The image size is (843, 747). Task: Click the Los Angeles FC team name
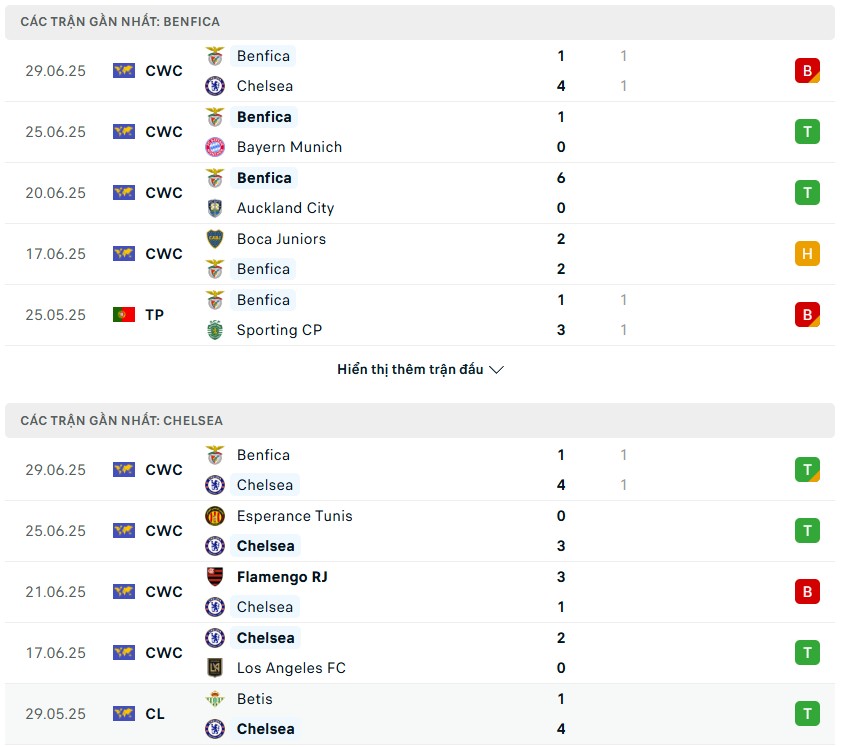click(291, 668)
